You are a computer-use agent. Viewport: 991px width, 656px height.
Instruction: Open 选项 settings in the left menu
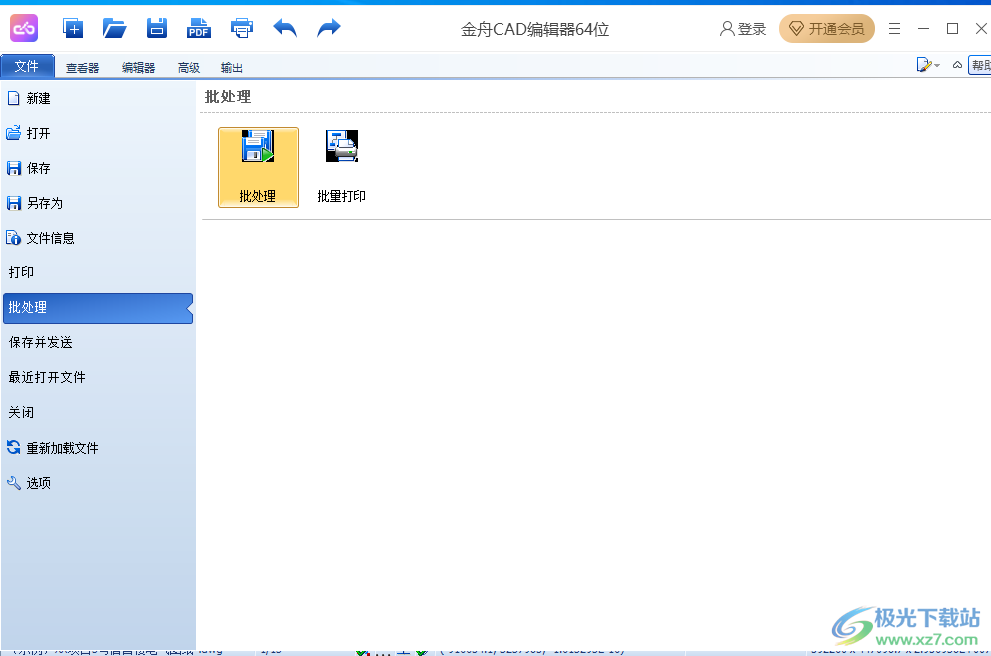98,483
